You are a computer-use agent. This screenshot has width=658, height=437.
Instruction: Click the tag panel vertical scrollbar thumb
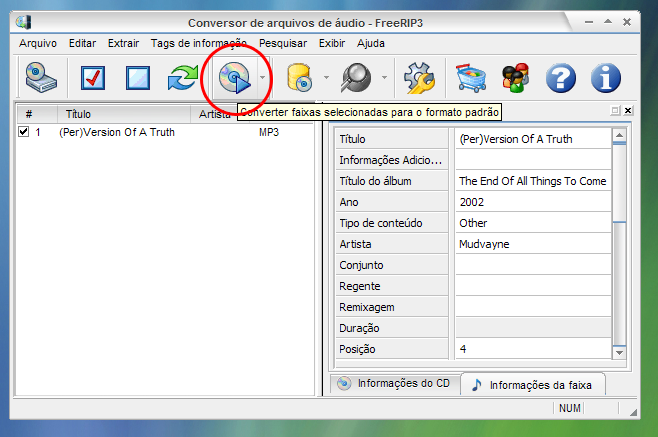[x=619, y=182]
